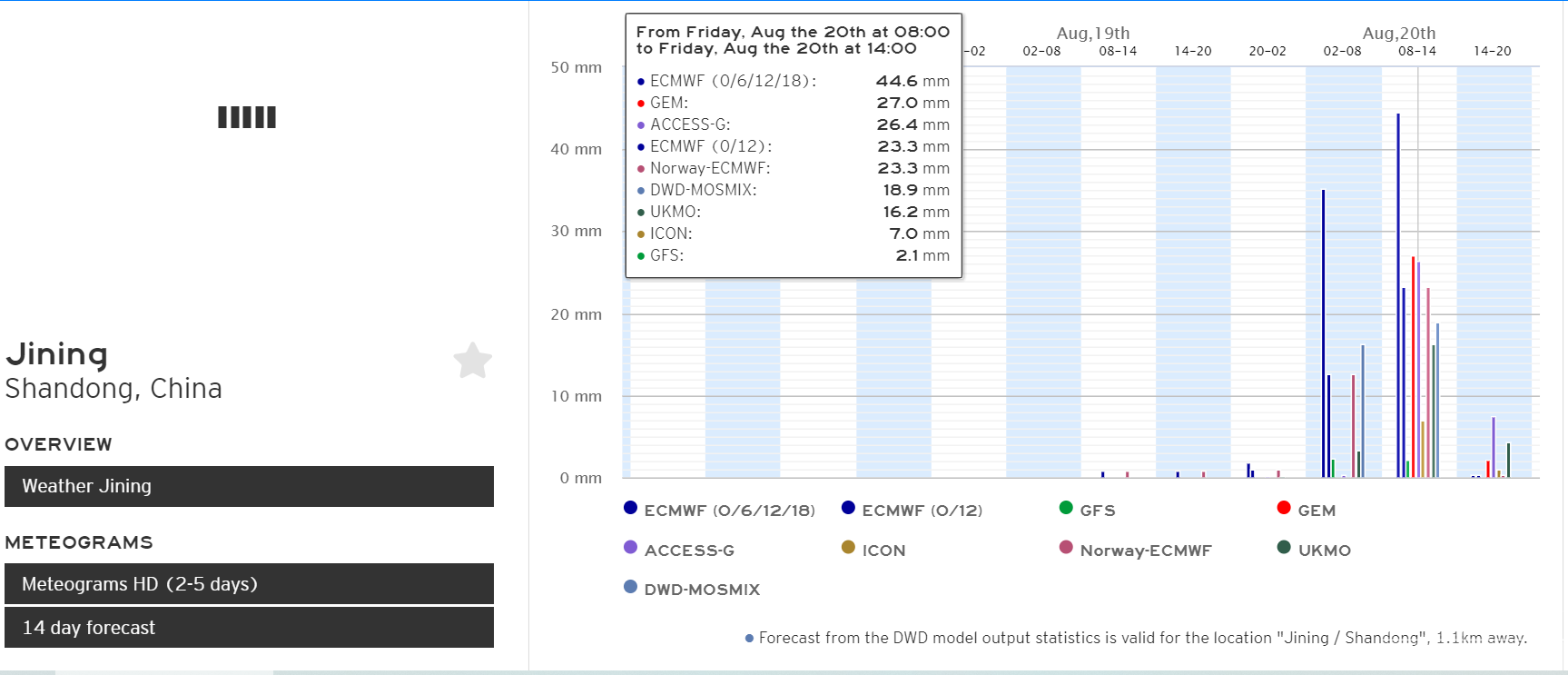The image size is (1568, 675).
Task: Click the favorite star icon beside Jining
Action: [x=473, y=361]
